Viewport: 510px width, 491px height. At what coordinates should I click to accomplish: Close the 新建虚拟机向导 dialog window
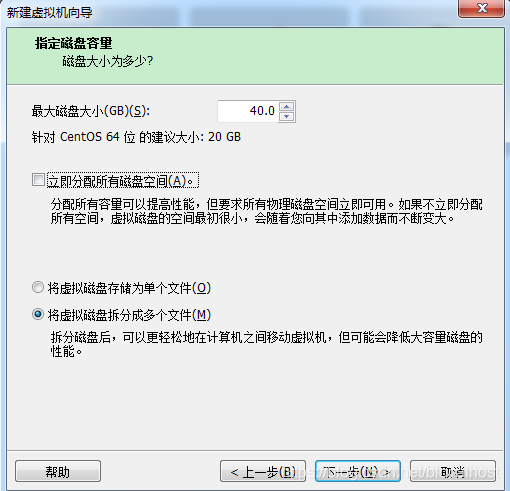pyautogui.click(x=481, y=8)
